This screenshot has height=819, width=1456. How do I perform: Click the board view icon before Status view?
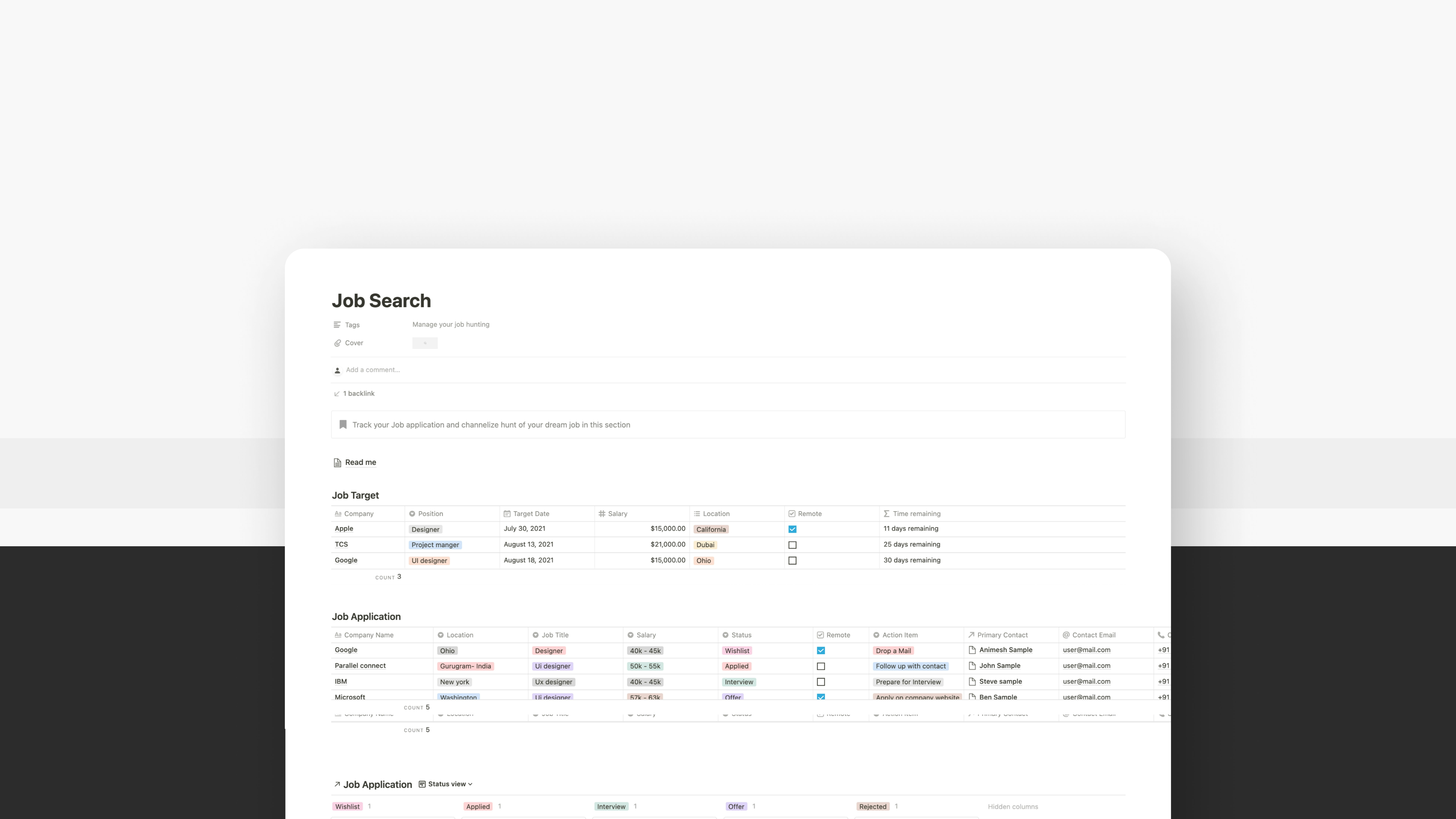[x=422, y=784]
